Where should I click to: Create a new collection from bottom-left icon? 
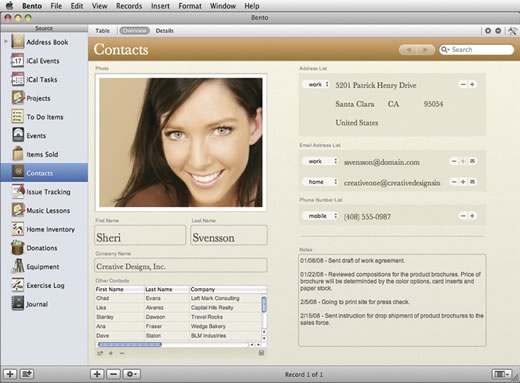pyautogui.click(x=27, y=374)
